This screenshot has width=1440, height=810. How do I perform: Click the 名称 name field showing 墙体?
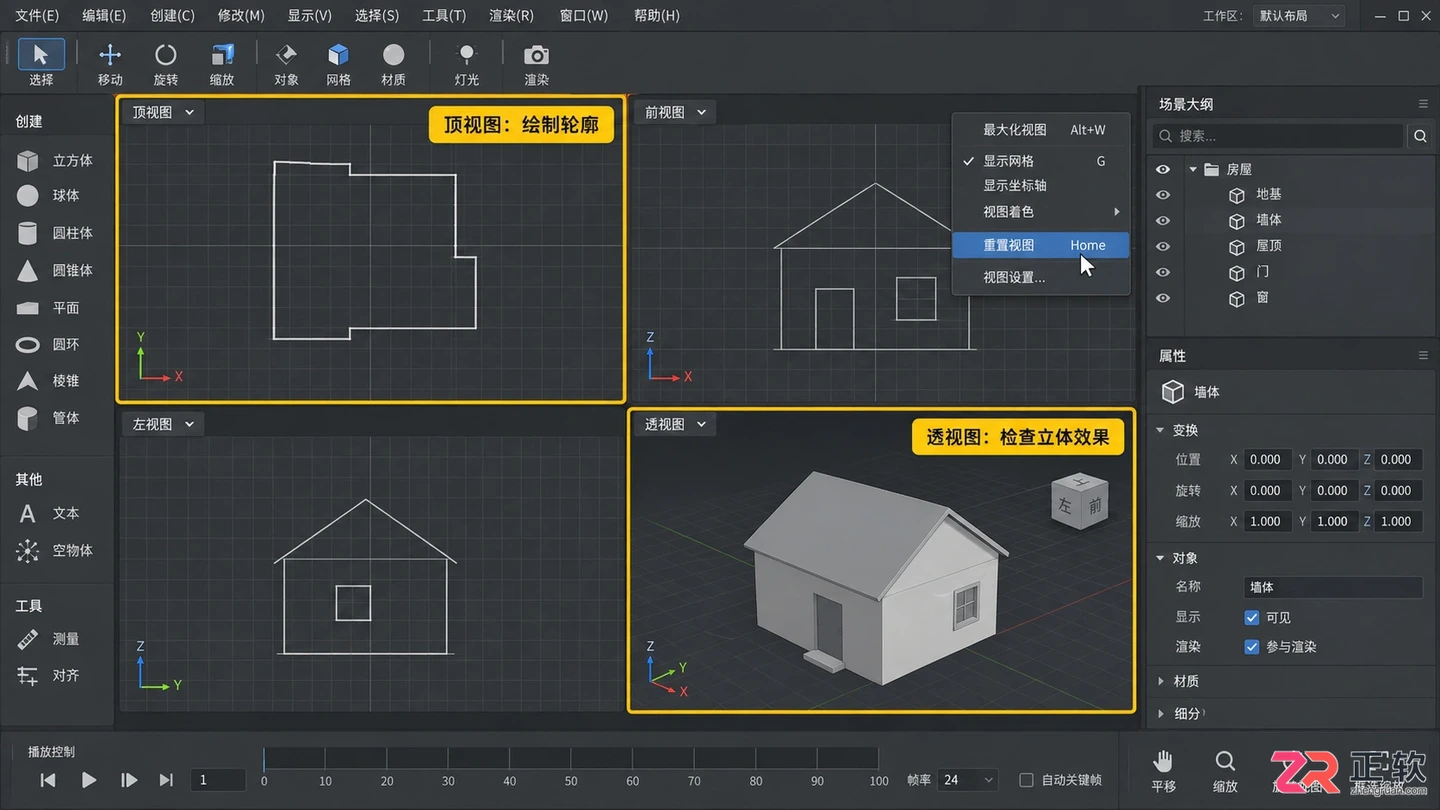1333,587
